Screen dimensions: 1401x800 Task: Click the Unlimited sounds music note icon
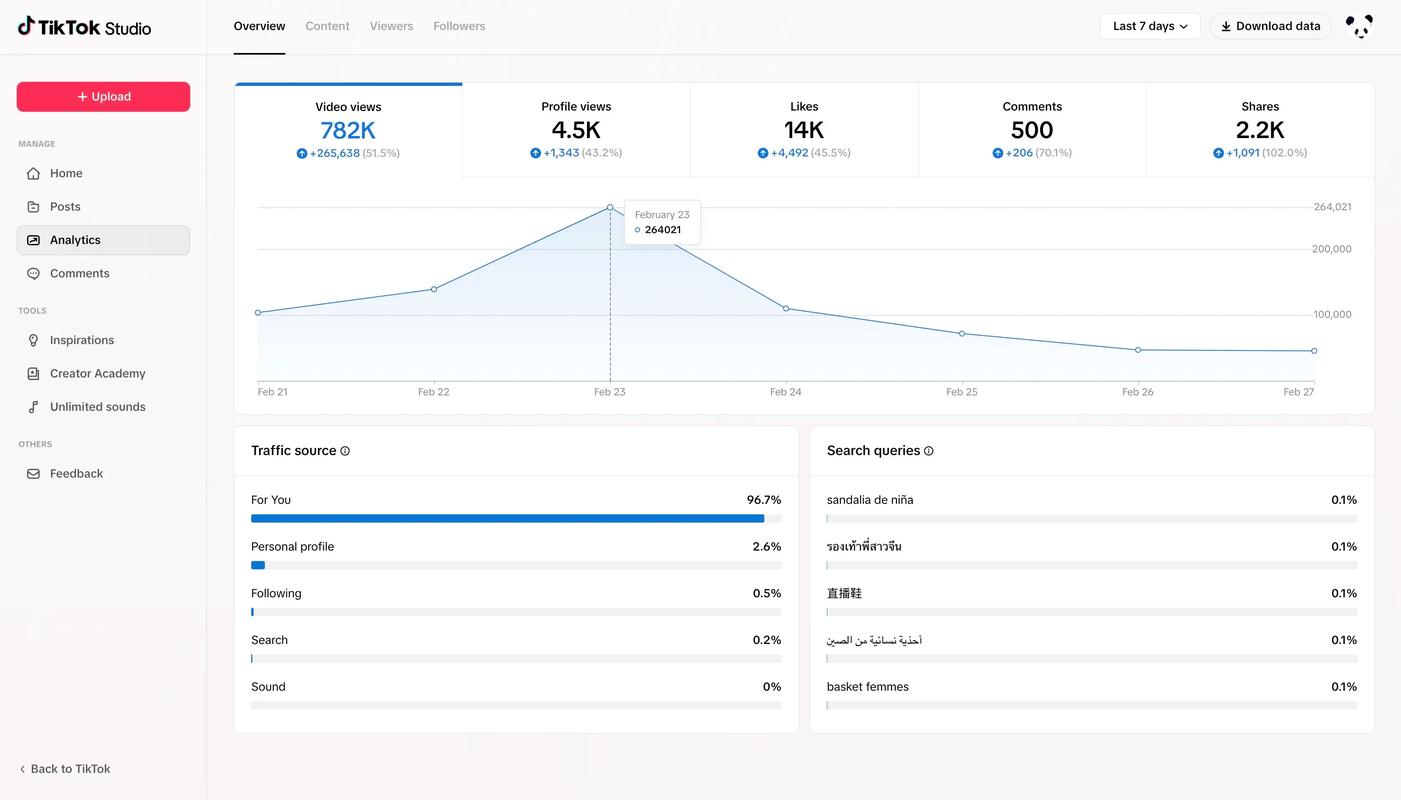tap(33, 407)
